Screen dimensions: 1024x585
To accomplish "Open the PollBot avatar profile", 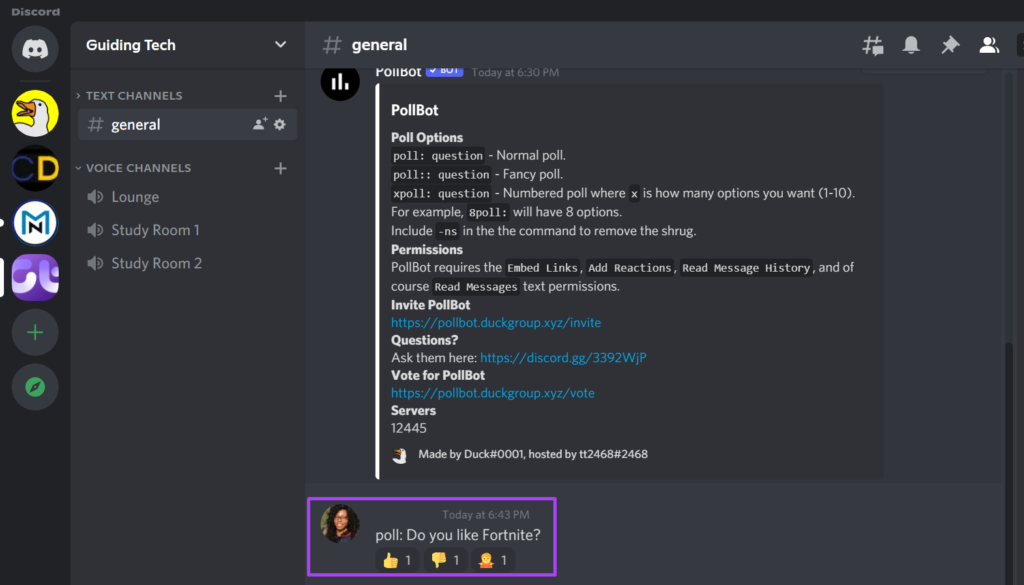I will click(340, 82).
